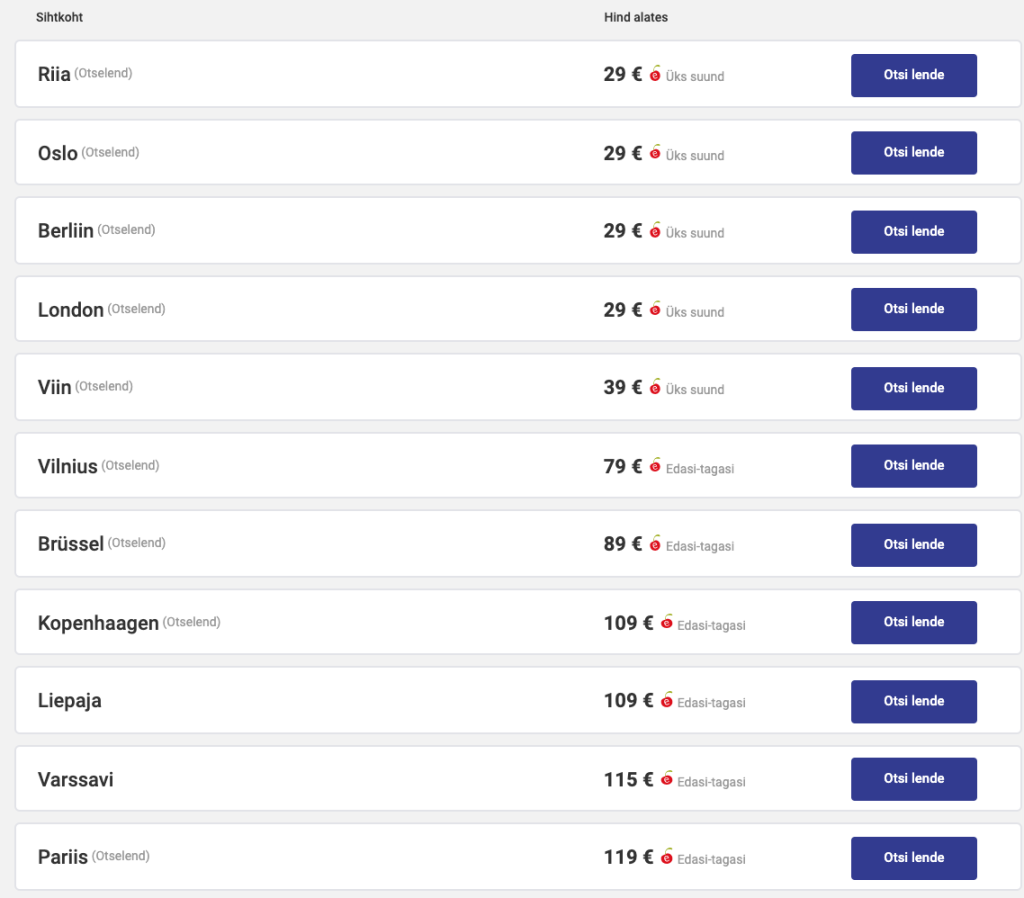Select the Berliin destination name
Screen dimensions: 1024x898
point(66,231)
